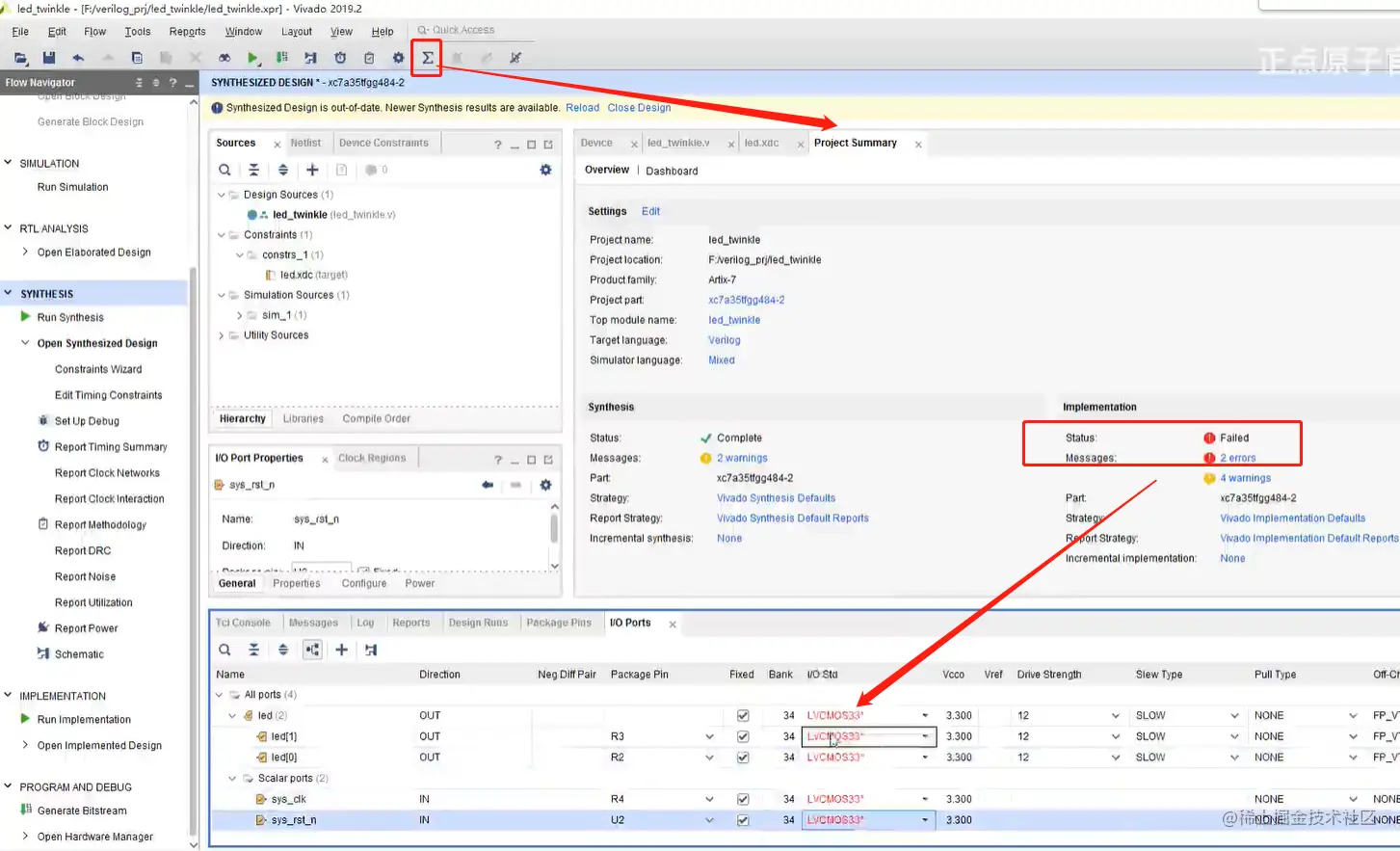
Task: Open I/O Std dropdown for sys_rst_n
Action: point(925,820)
